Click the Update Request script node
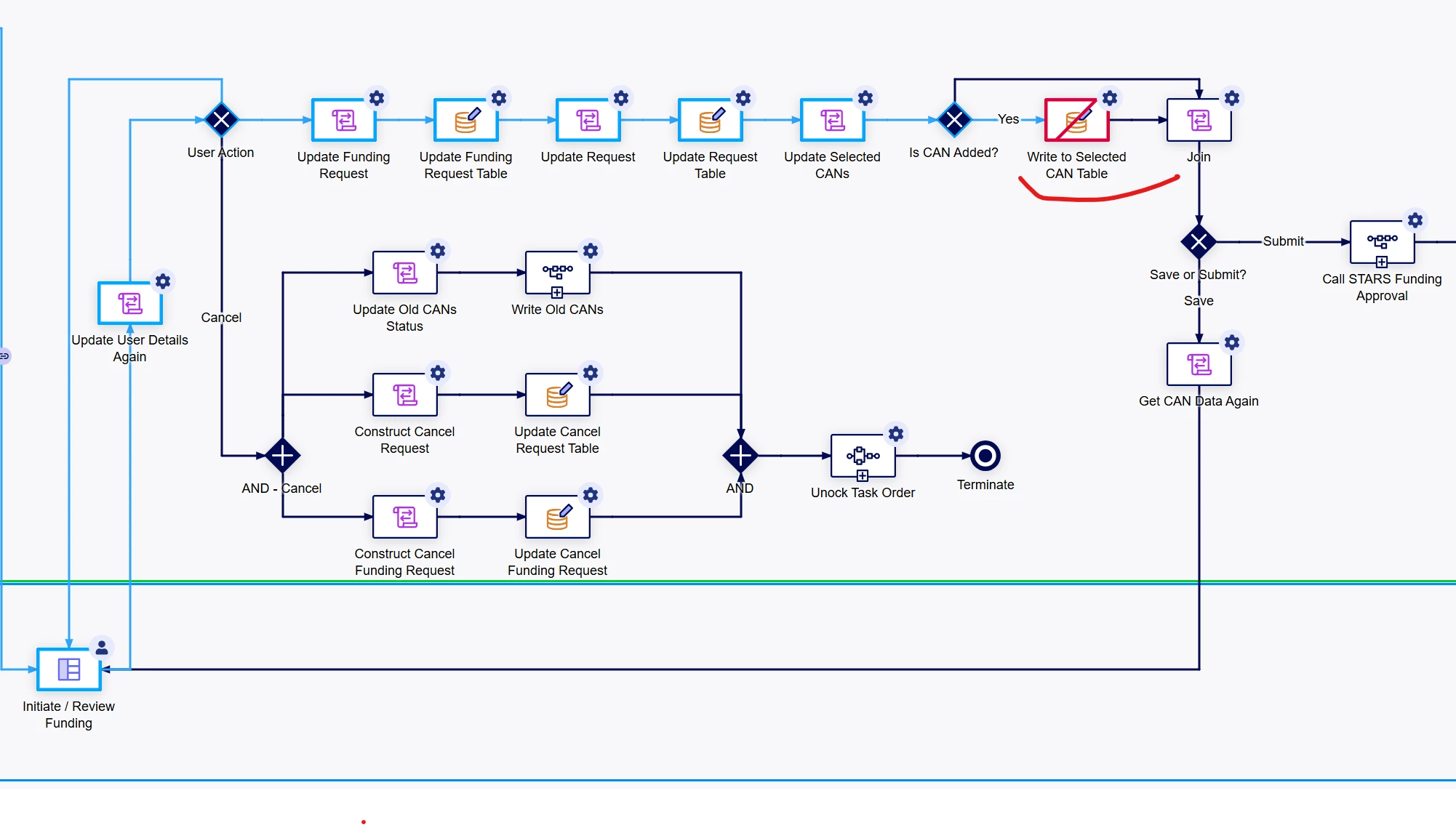Image resolution: width=1456 pixels, height=825 pixels. (x=588, y=120)
